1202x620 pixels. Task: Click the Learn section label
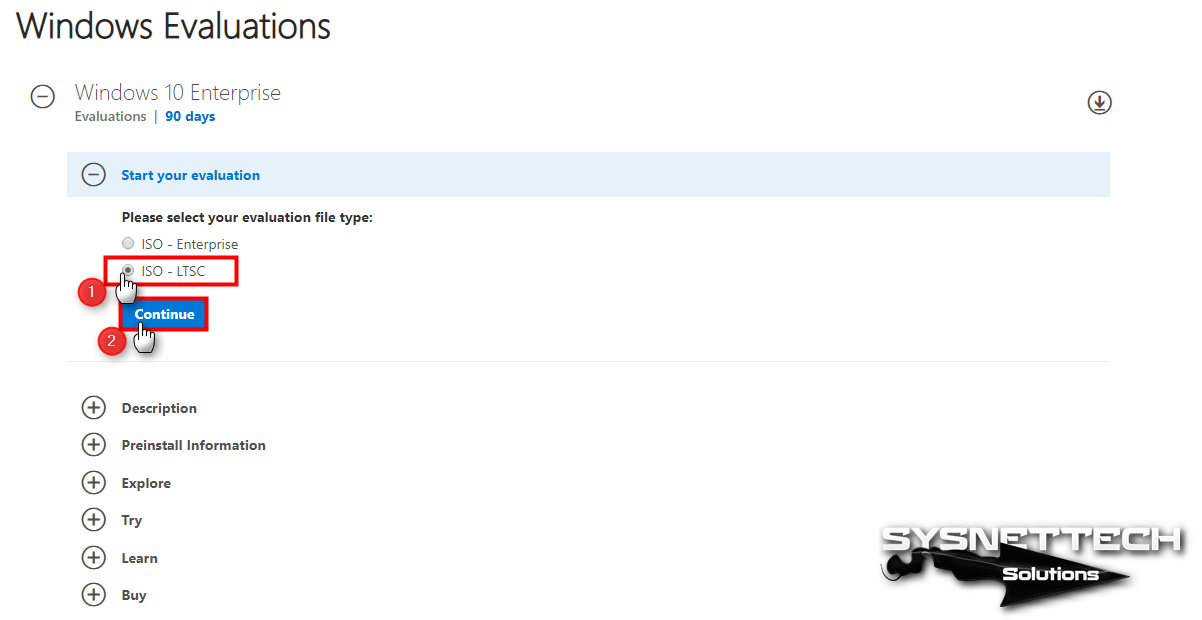(x=139, y=558)
